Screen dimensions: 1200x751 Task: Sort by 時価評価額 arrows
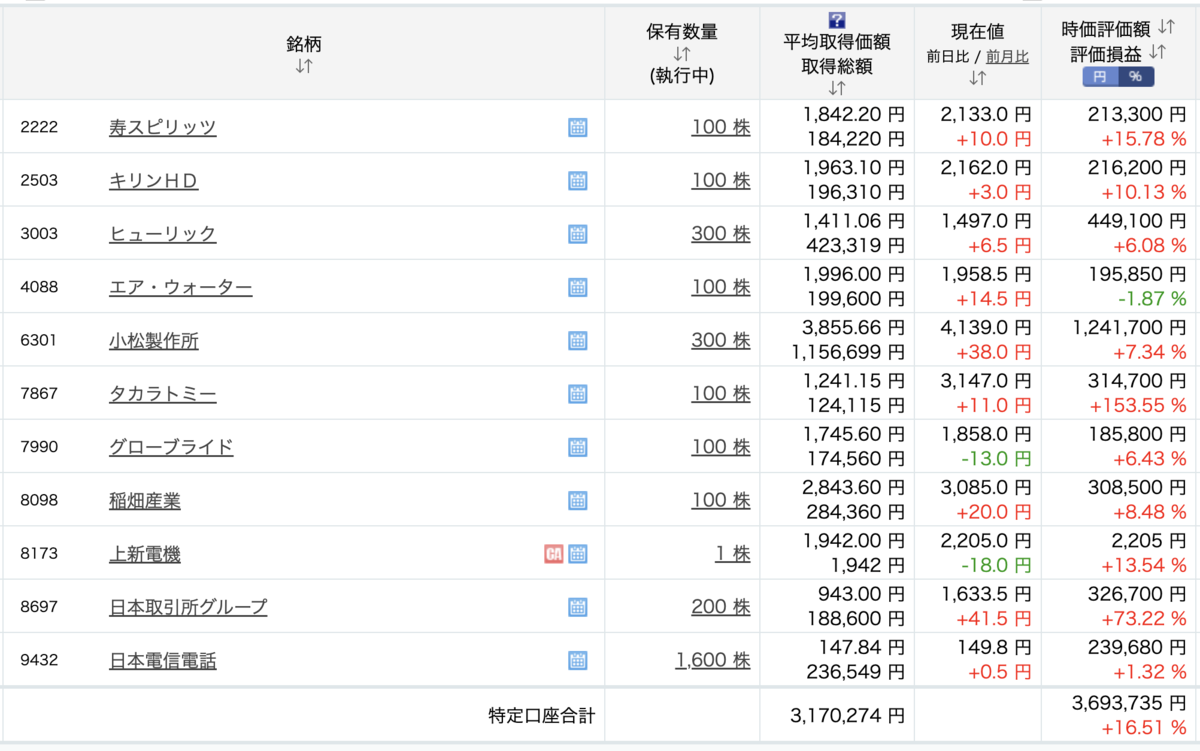1167,29
